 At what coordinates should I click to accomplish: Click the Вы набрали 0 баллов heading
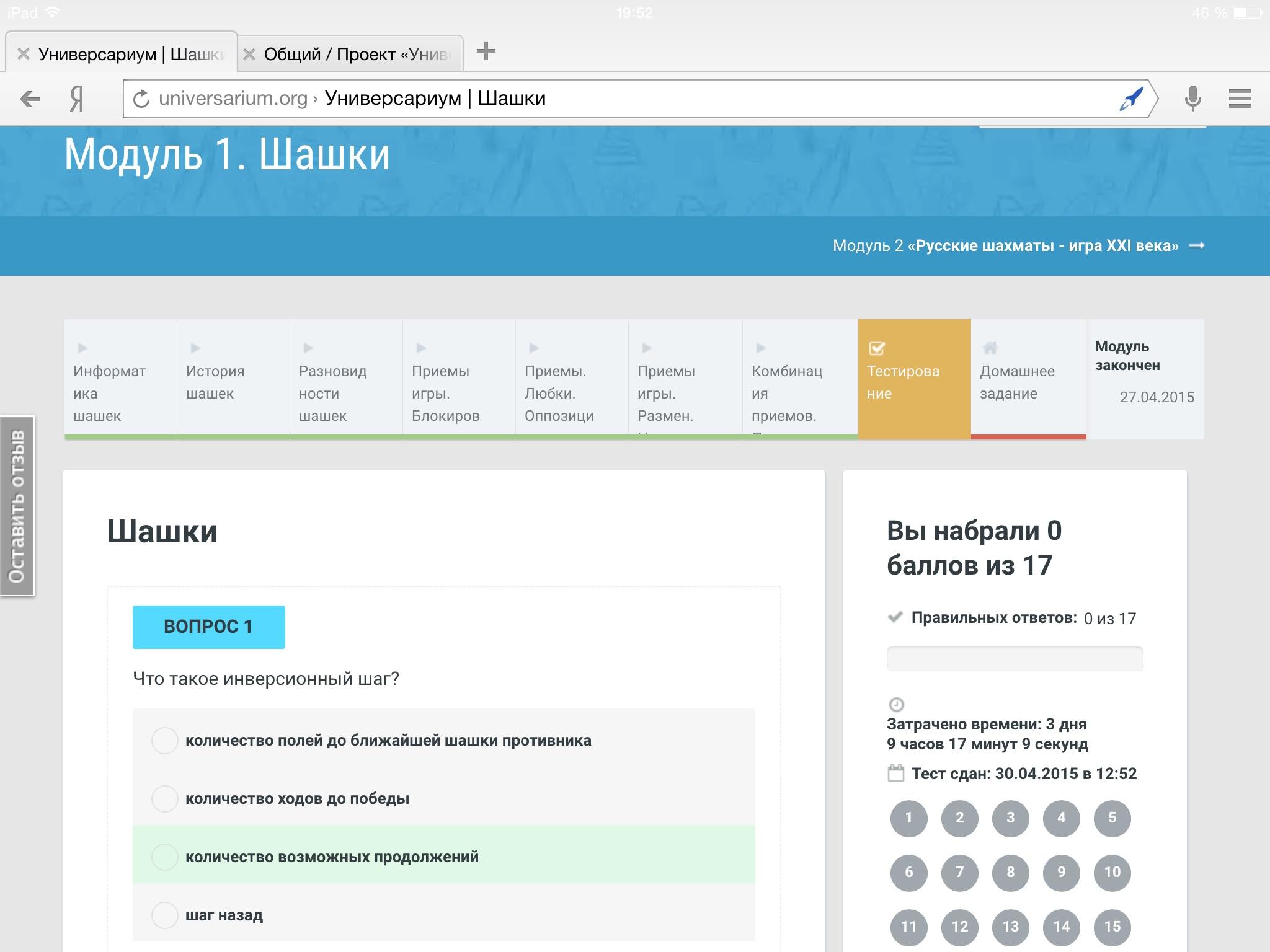(x=974, y=548)
